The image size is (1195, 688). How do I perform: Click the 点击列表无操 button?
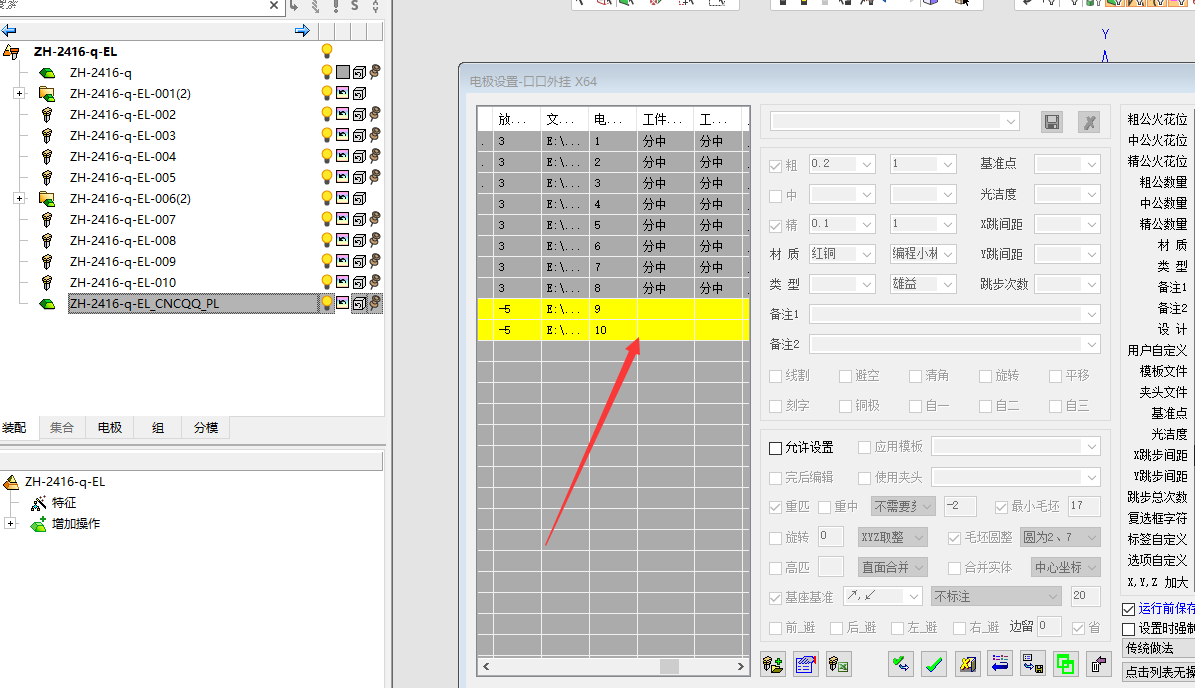click(x=1158, y=672)
